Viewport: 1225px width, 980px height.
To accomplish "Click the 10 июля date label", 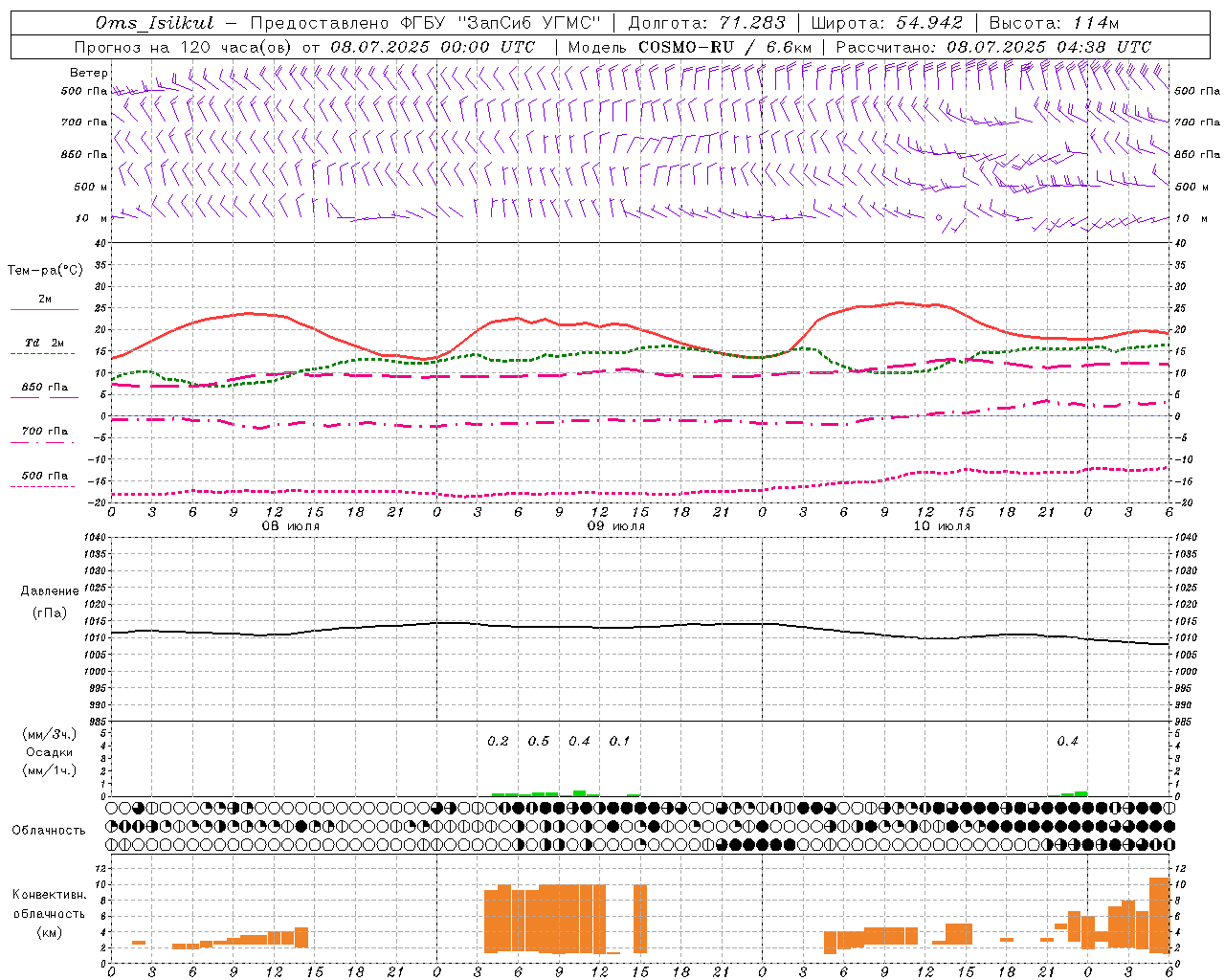I will pyautogui.click(x=942, y=526).
